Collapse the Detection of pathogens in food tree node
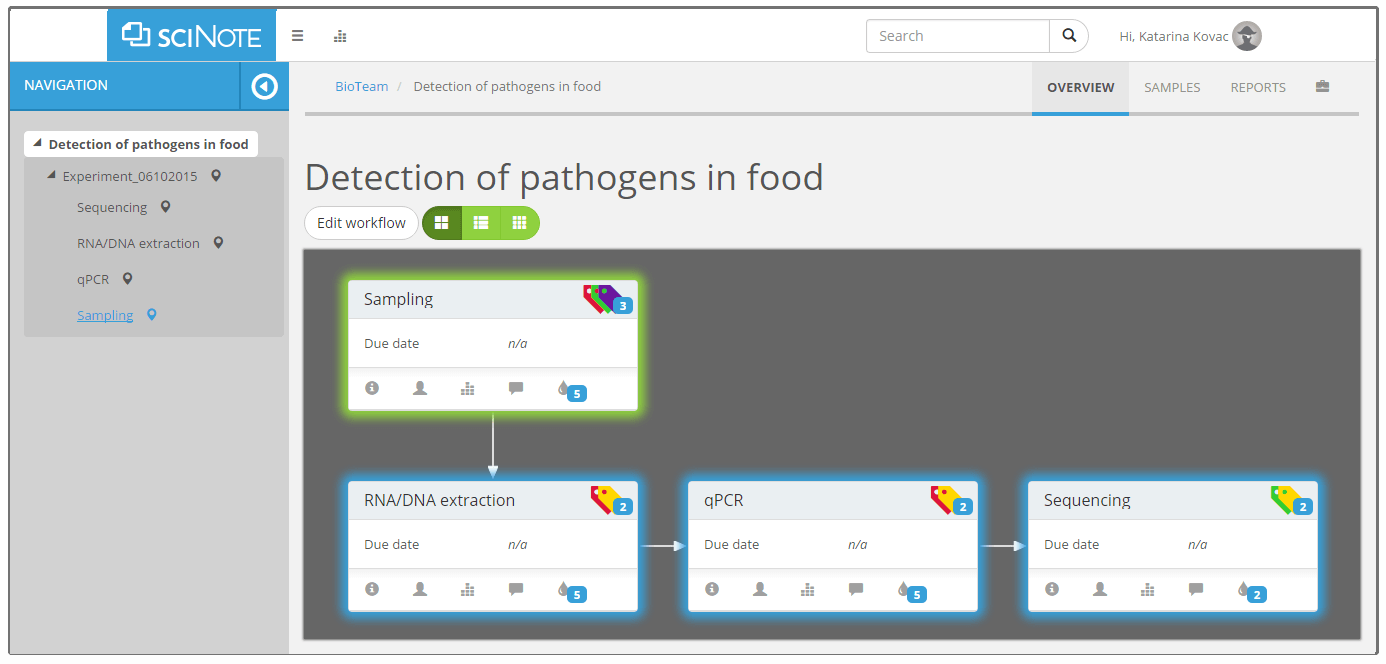This screenshot has height=664, width=1386. 37,144
